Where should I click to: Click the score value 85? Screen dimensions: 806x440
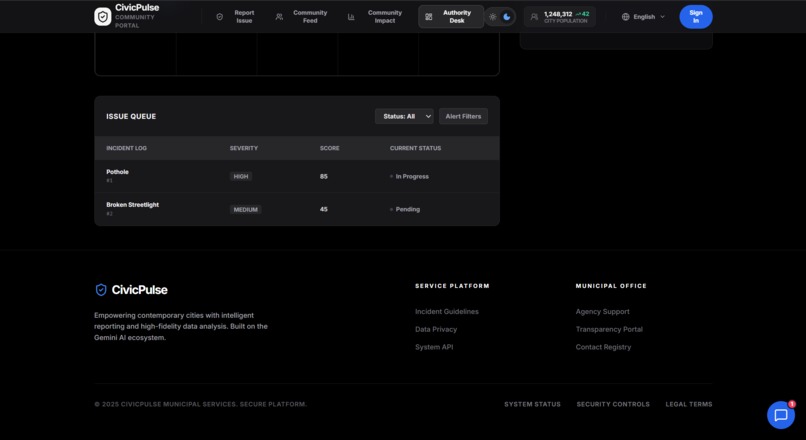324,176
